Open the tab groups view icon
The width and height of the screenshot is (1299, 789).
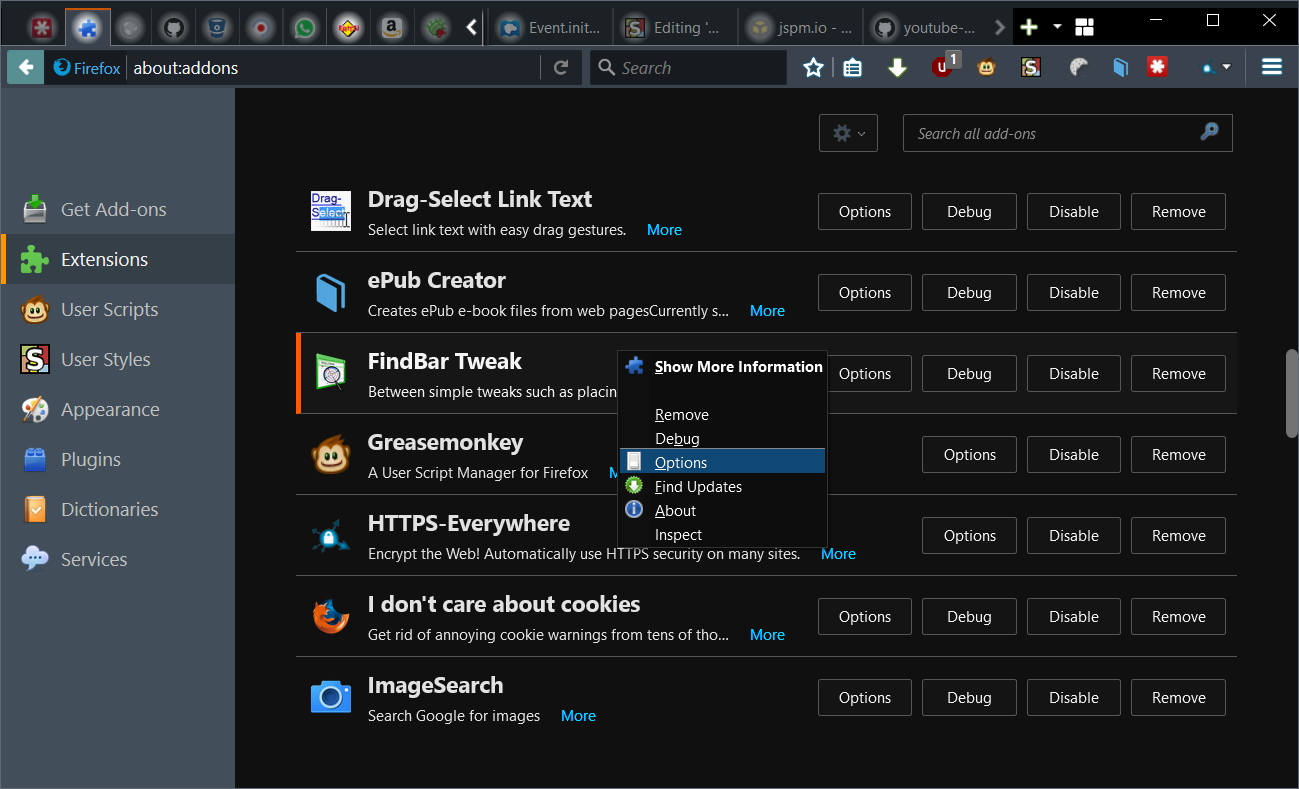(1085, 27)
